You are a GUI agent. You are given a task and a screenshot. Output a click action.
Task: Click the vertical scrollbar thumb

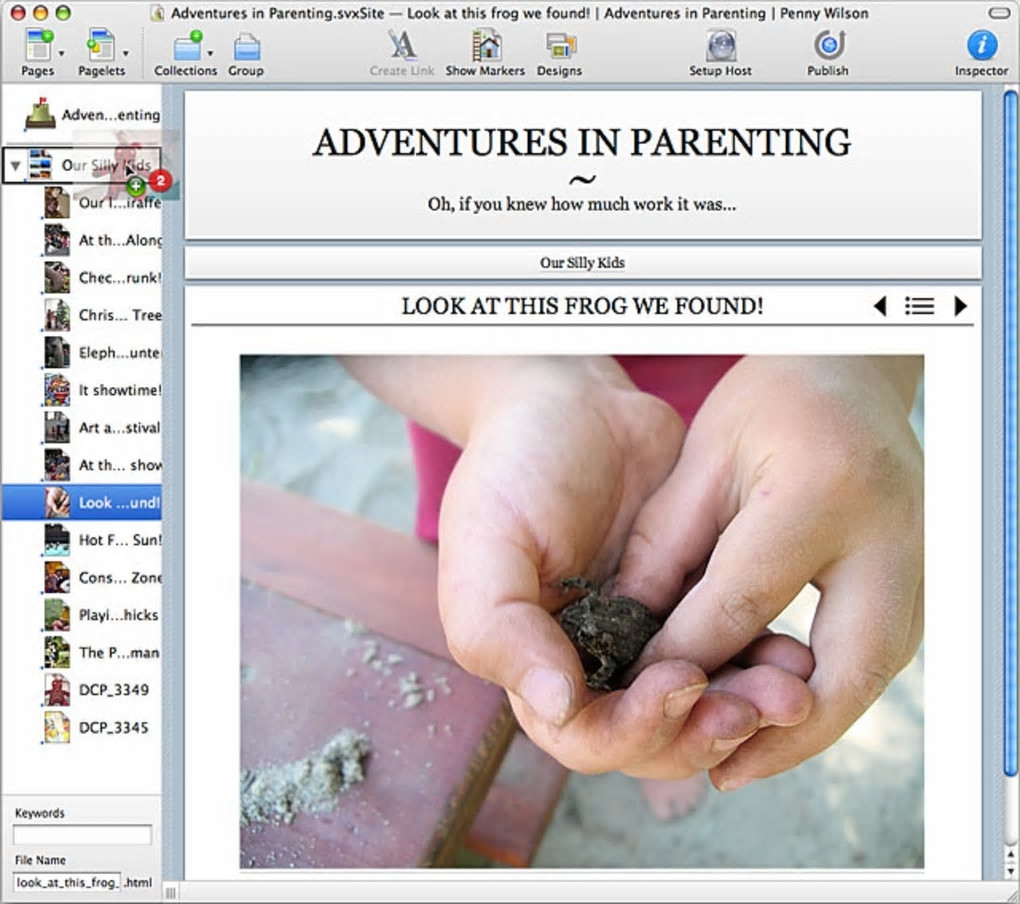point(1010,434)
